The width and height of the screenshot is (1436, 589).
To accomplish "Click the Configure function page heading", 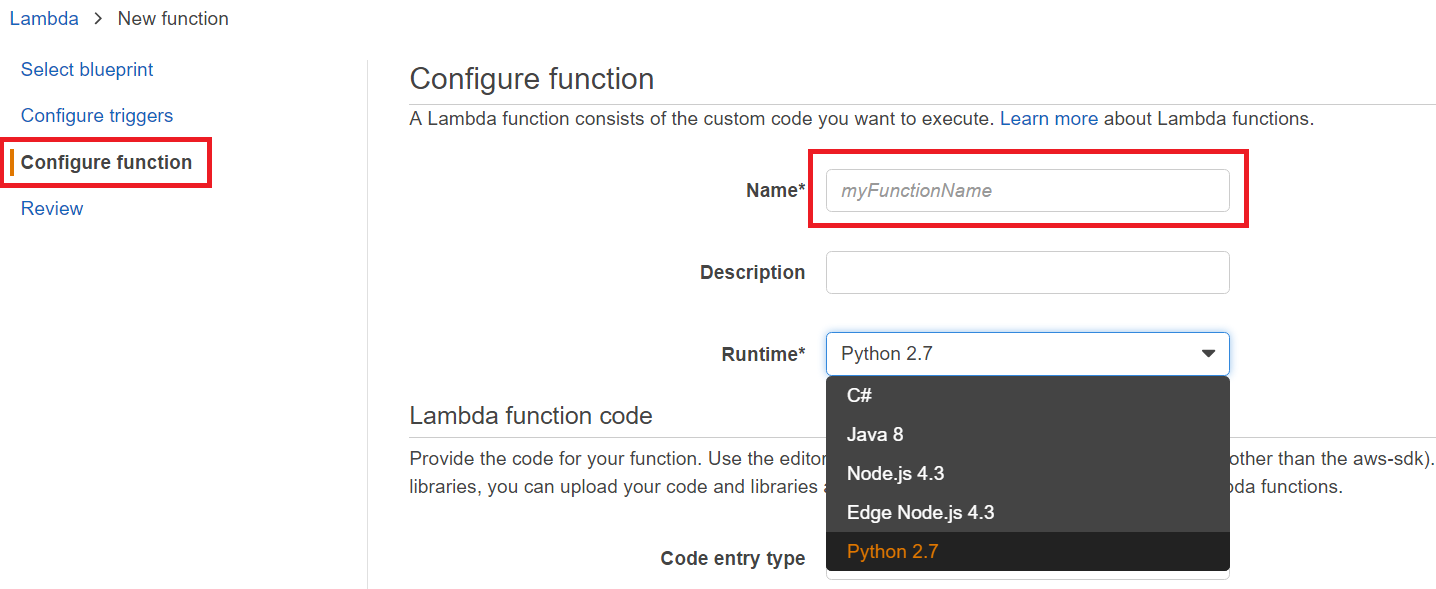I will (531, 78).
